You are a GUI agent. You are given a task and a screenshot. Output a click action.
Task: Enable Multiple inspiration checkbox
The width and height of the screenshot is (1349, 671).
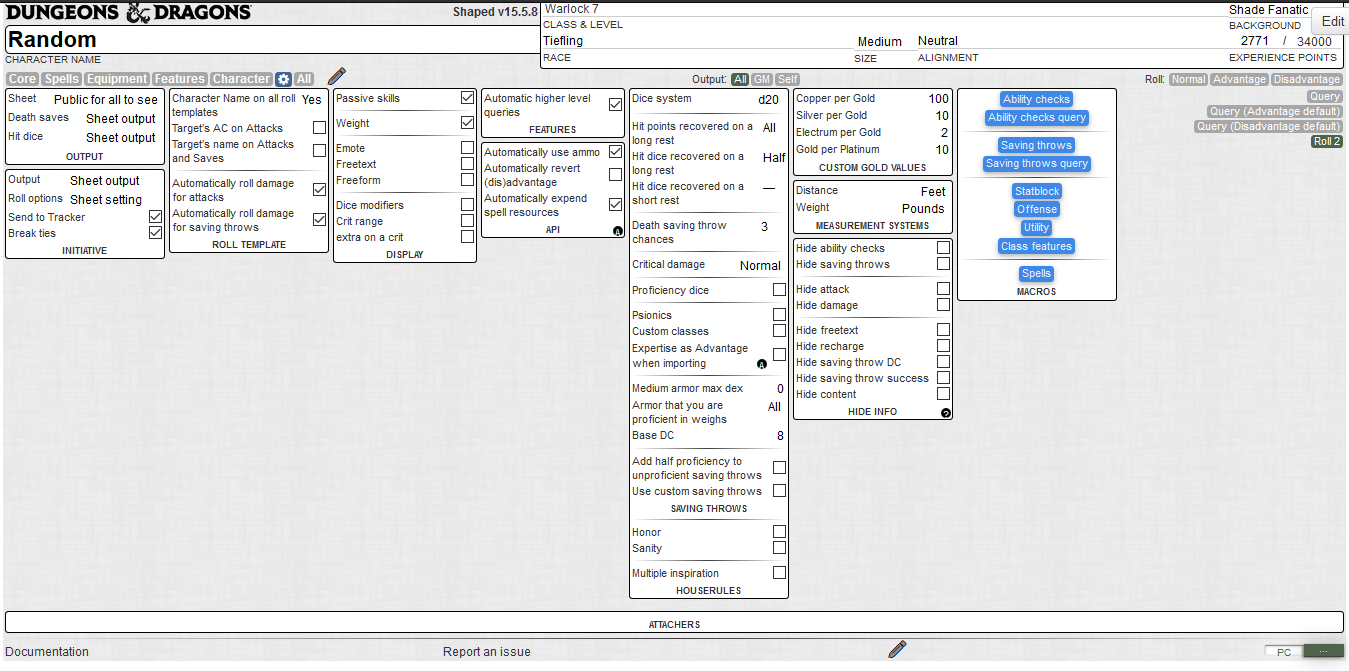tap(779, 573)
